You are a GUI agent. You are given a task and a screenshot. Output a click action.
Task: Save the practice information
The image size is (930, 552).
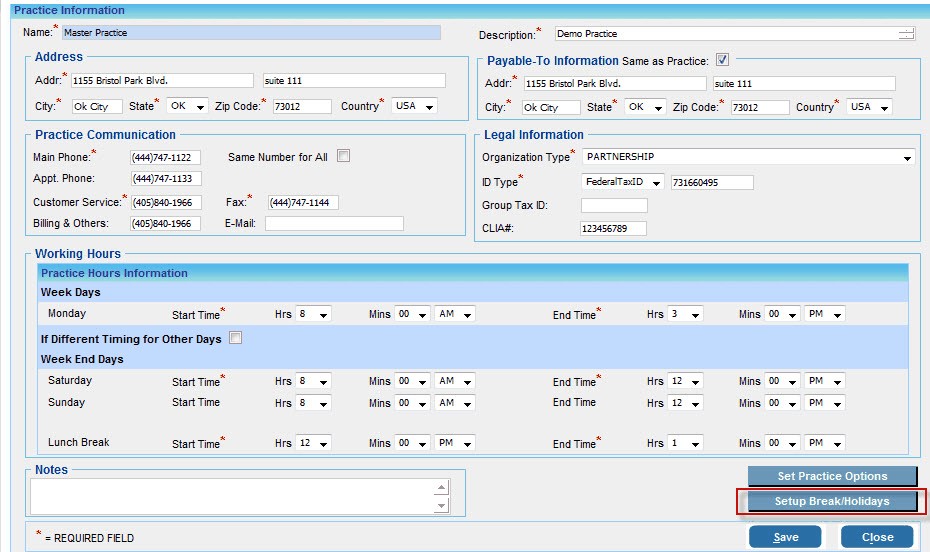[x=786, y=537]
